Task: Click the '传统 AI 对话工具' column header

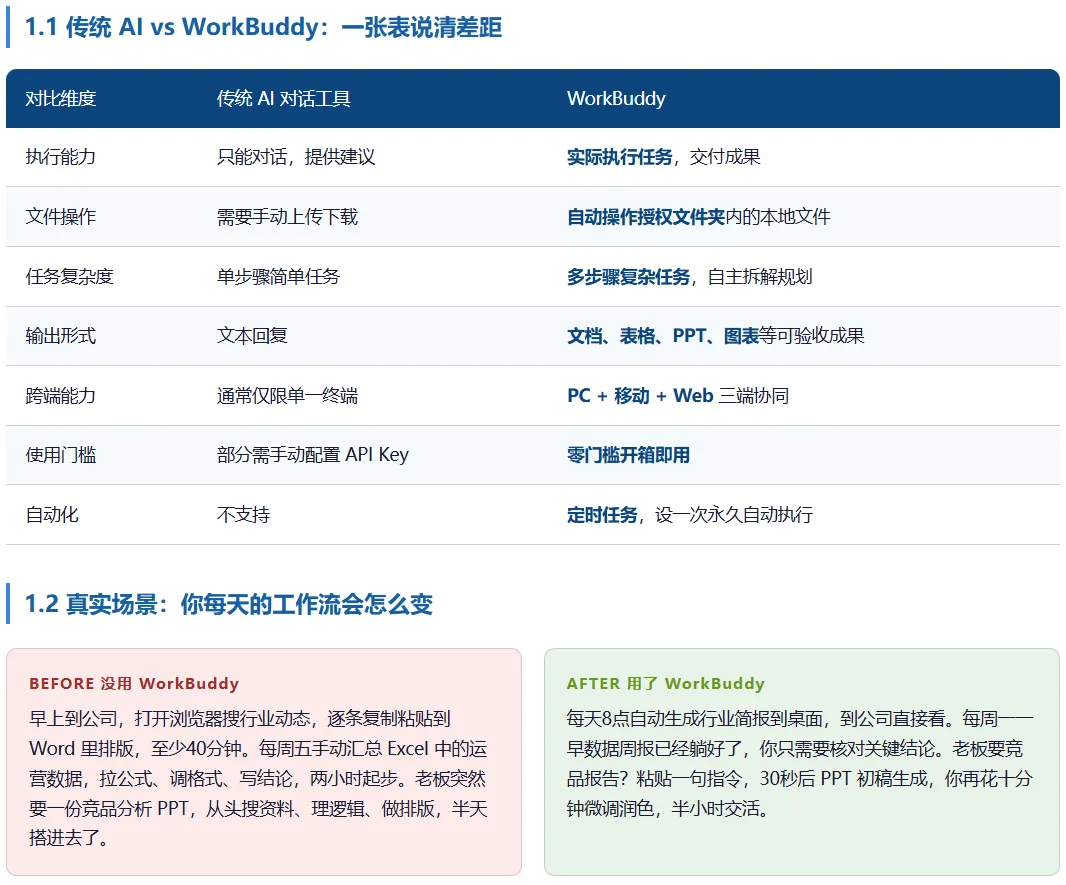Action: pos(283,99)
